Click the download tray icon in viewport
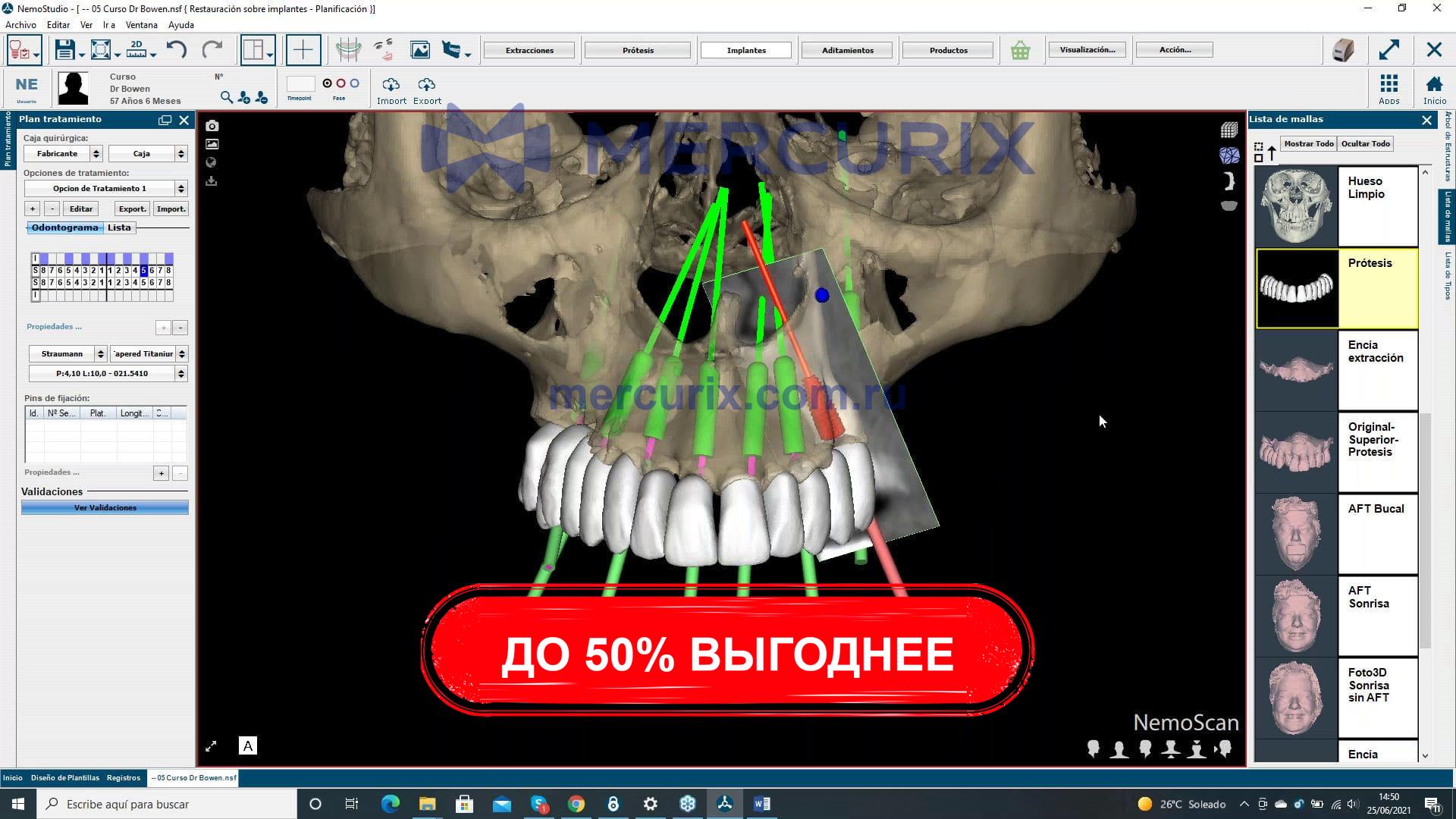Screen dimensions: 1456x819 212,180
